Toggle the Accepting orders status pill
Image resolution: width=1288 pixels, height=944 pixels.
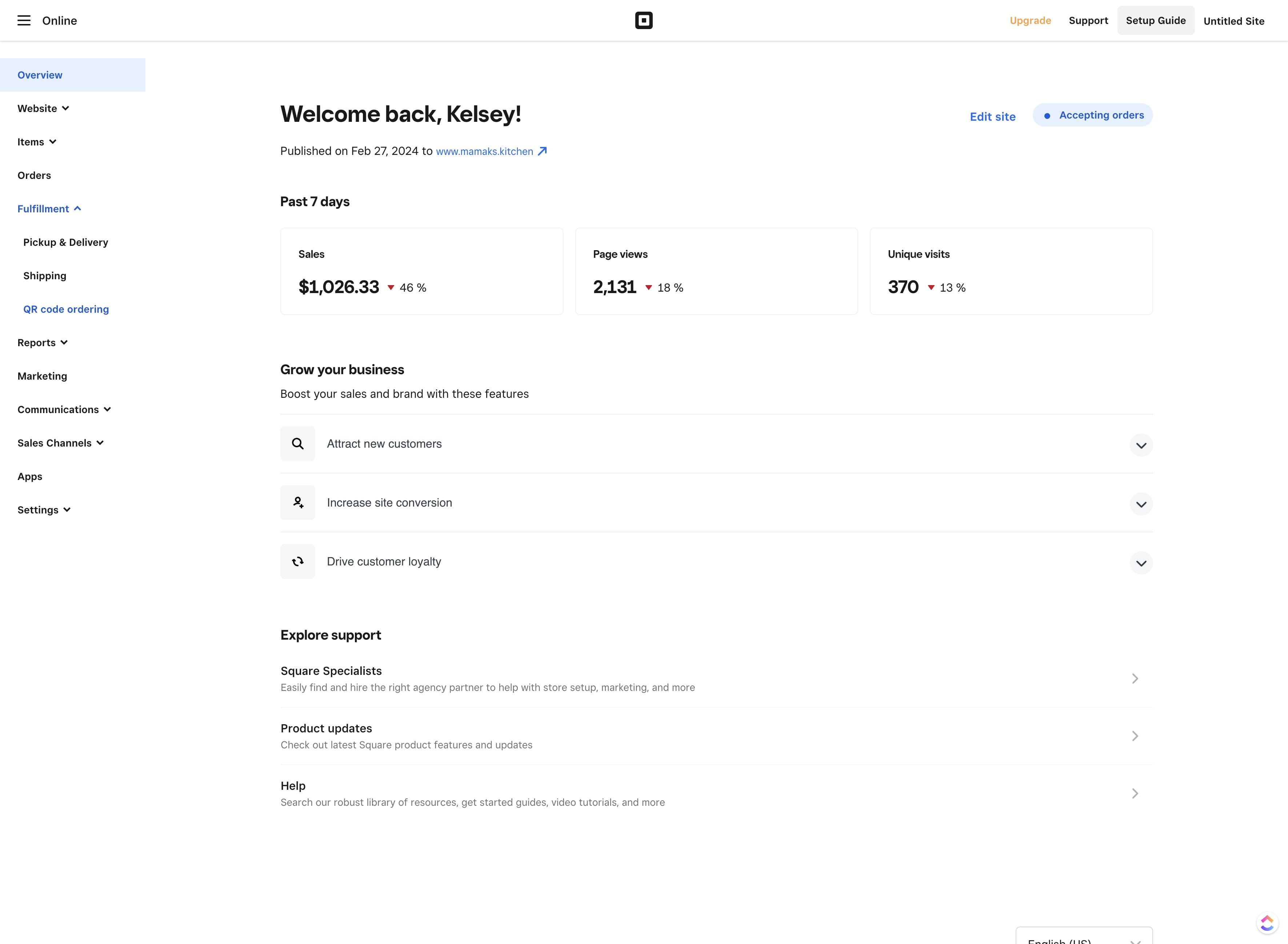pyautogui.click(x=1092, y=115)
